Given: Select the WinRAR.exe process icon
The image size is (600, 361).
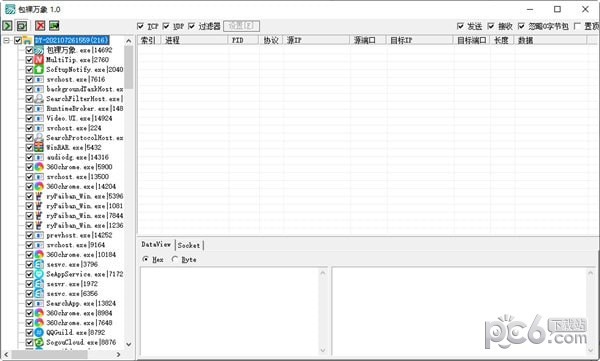Looking at the screenshot, I should click(x=39, y=147).
